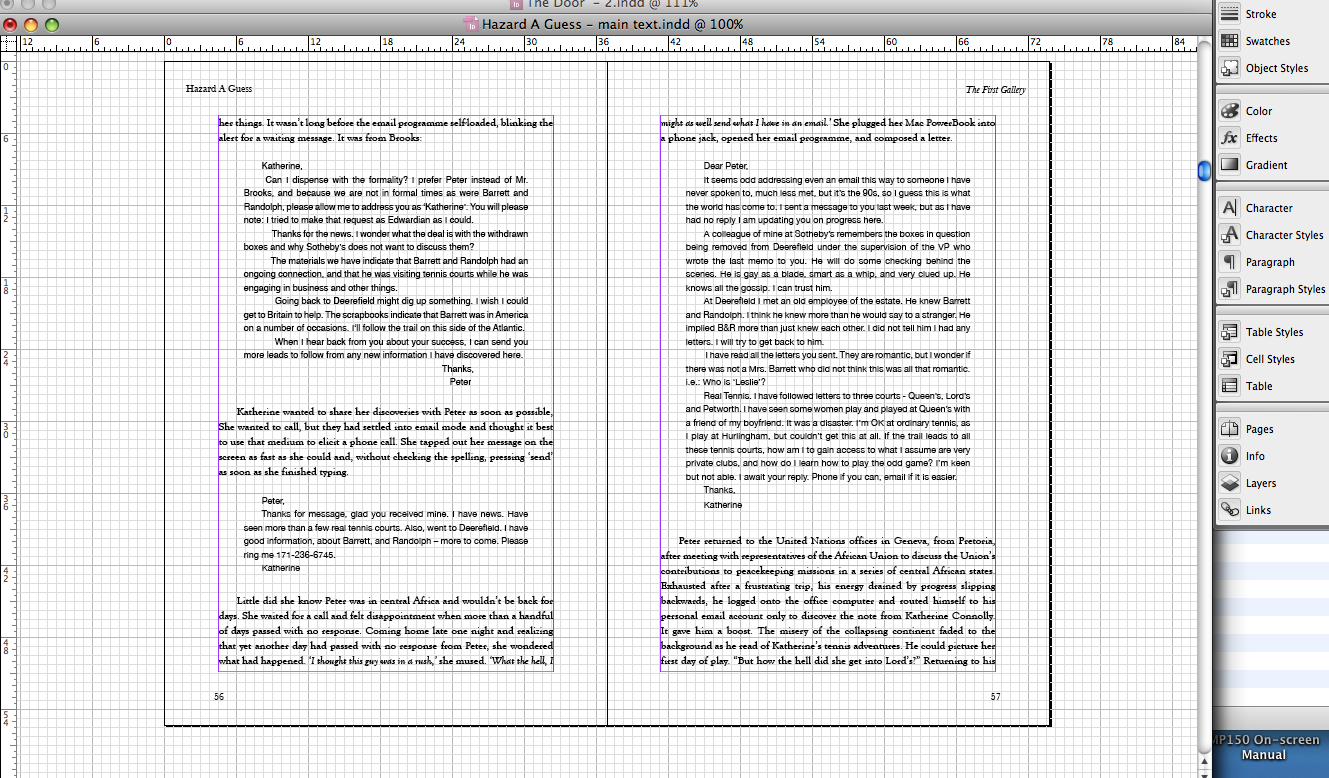Click the 'Peter,' salutation on page 56
This screenshot has height=778, width=1329.
(x=273, y=500)
